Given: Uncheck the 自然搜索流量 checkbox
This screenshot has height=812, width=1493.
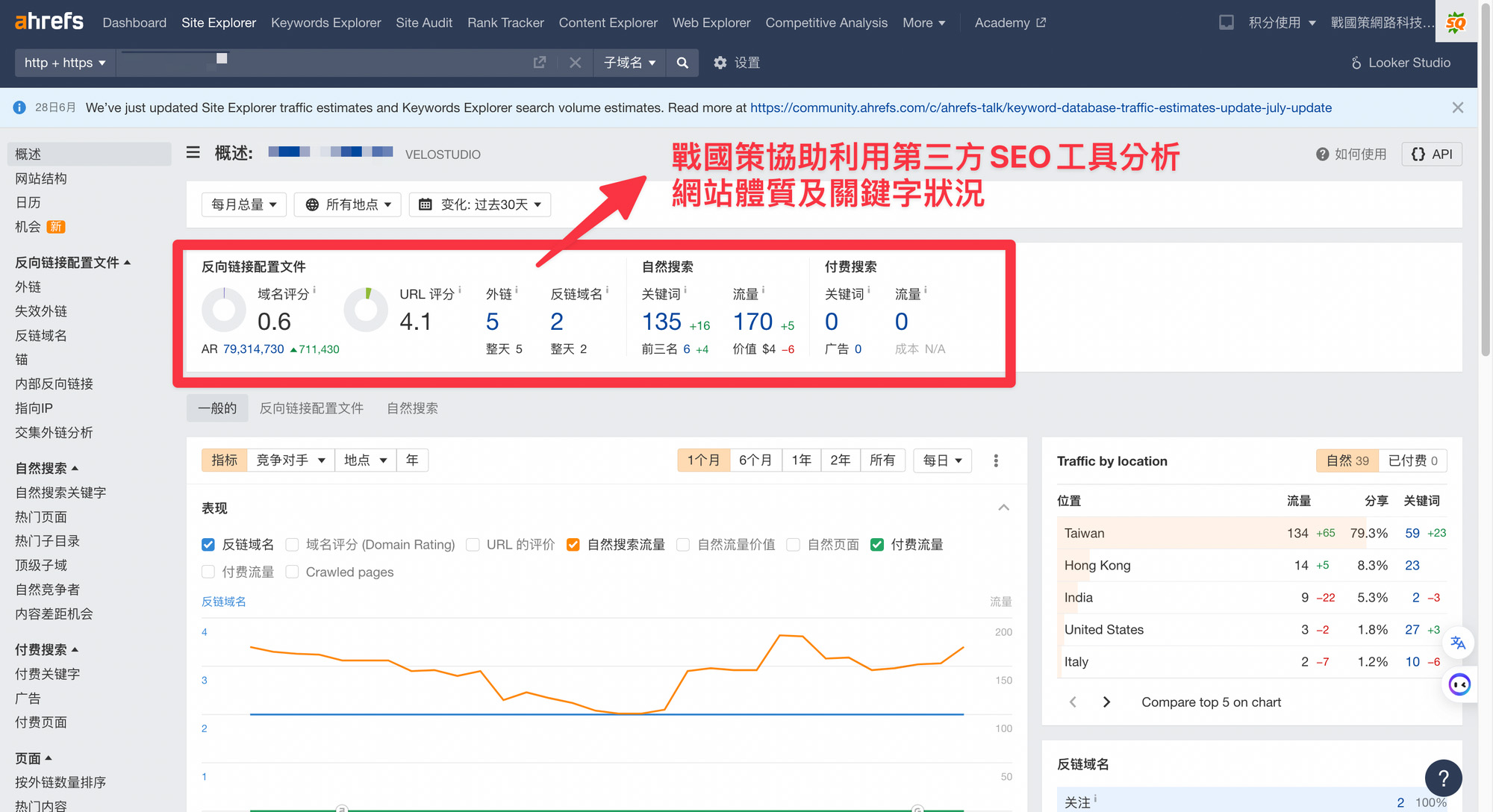Looking at the screenshot, I should (x=573, y=545).
